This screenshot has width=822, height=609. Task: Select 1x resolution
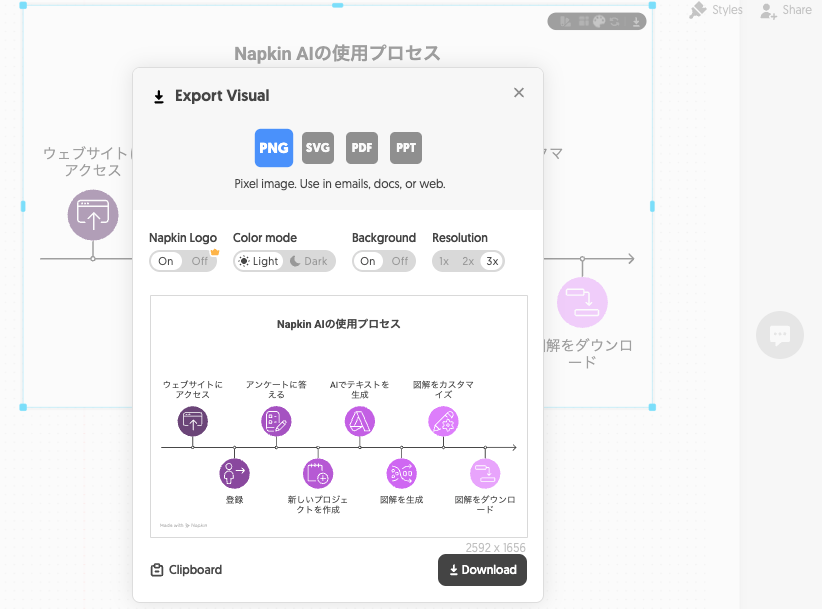[444, 261]
